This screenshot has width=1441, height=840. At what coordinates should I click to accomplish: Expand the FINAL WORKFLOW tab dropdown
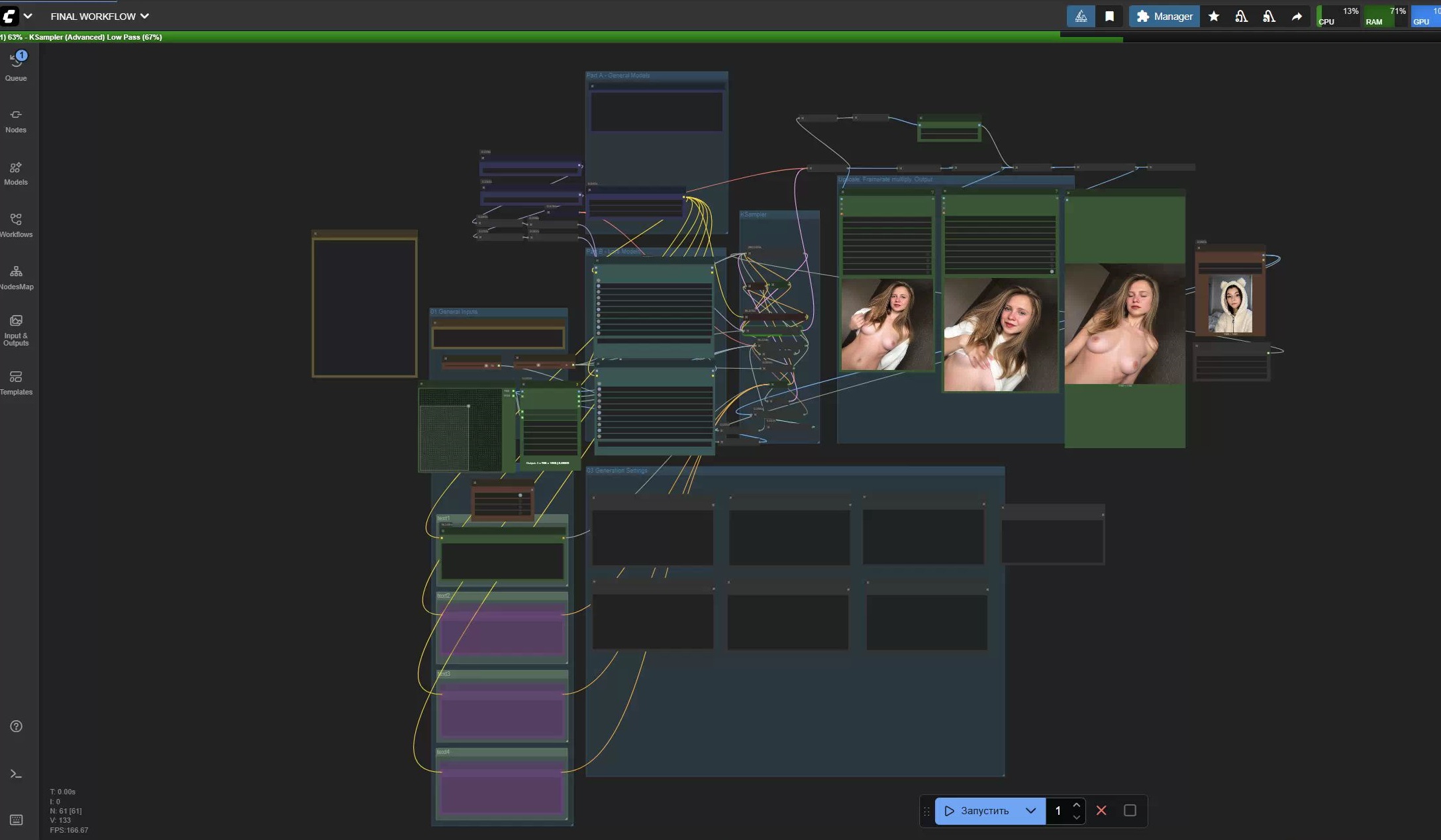144,16
